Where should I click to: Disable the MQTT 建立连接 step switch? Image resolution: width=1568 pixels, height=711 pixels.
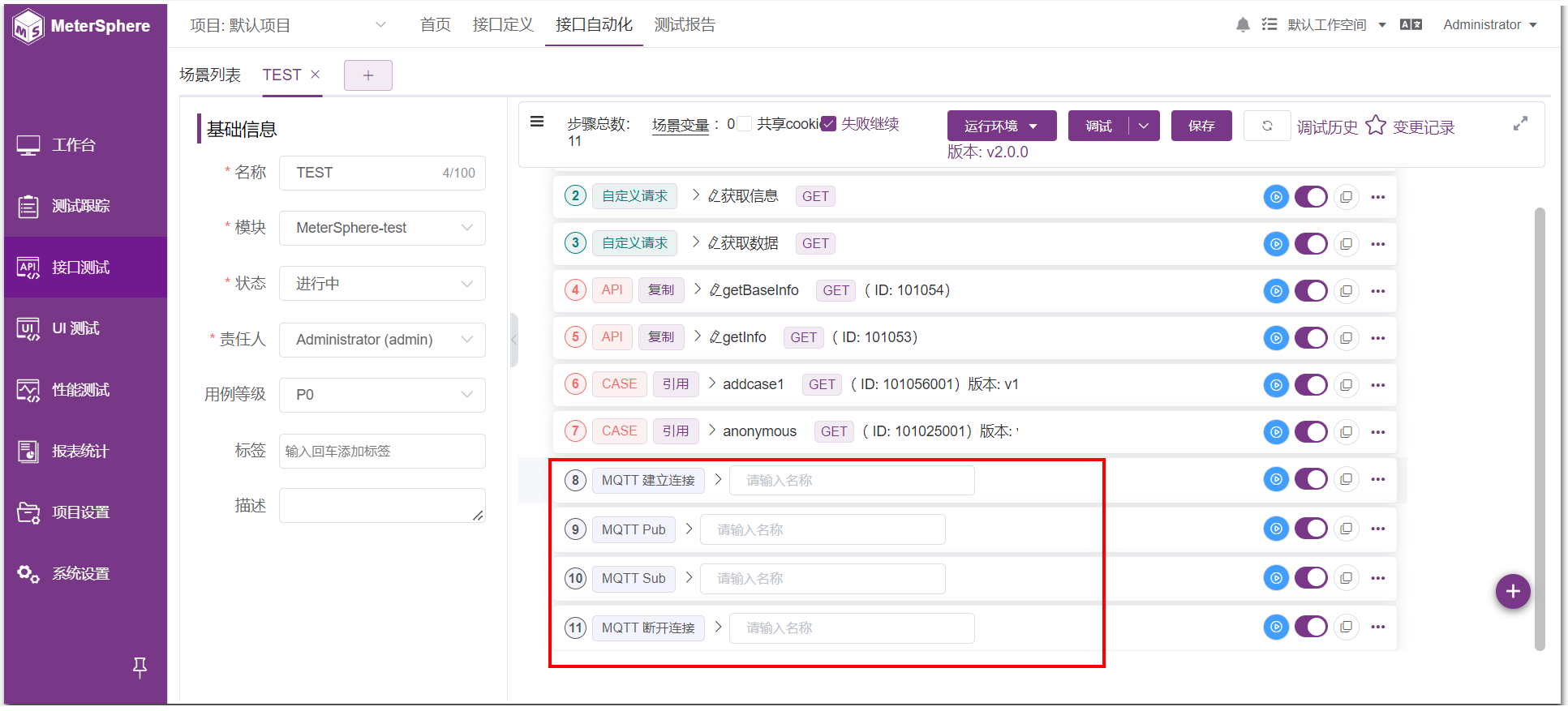pos(1311,479)
